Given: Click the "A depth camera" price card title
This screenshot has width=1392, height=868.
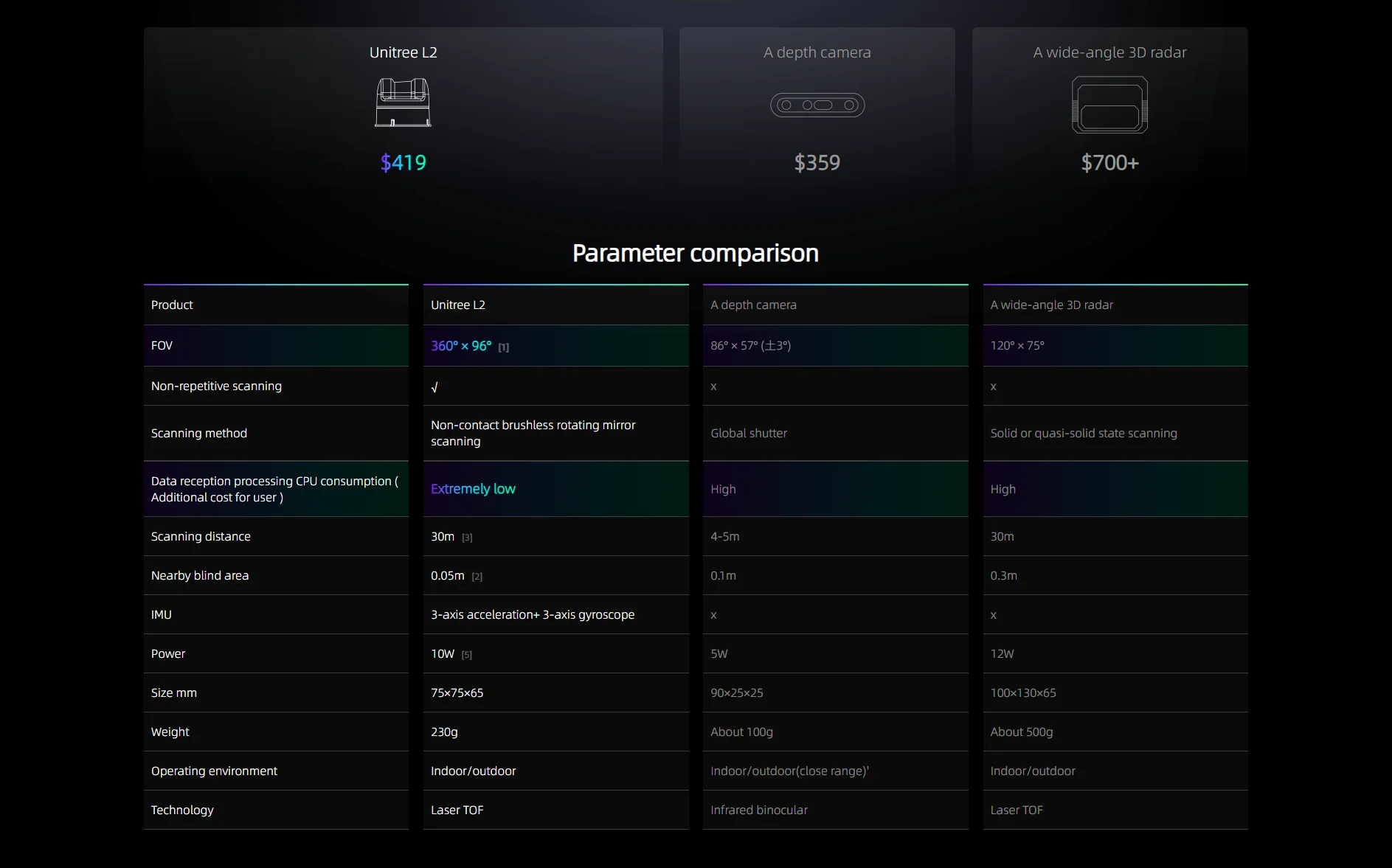Looking at the screenshot, I should (x=817, y=52).
